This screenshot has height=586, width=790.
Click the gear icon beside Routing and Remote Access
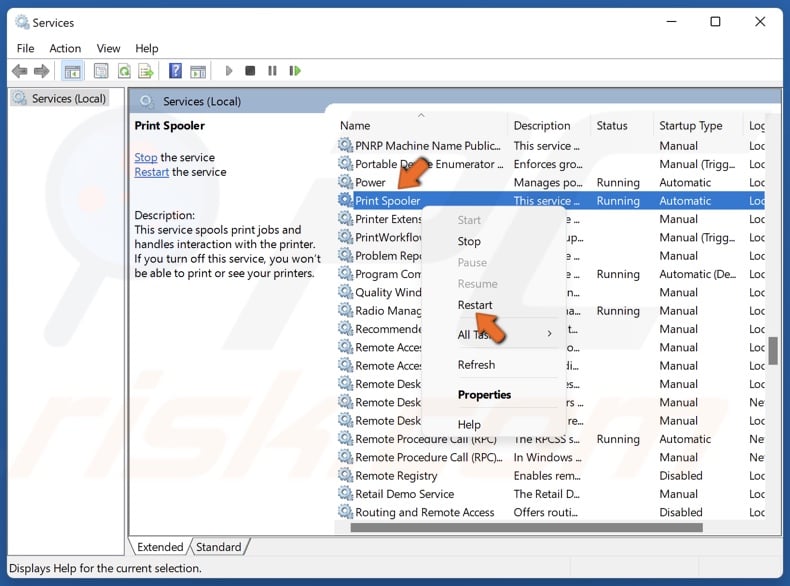point(345,512)
